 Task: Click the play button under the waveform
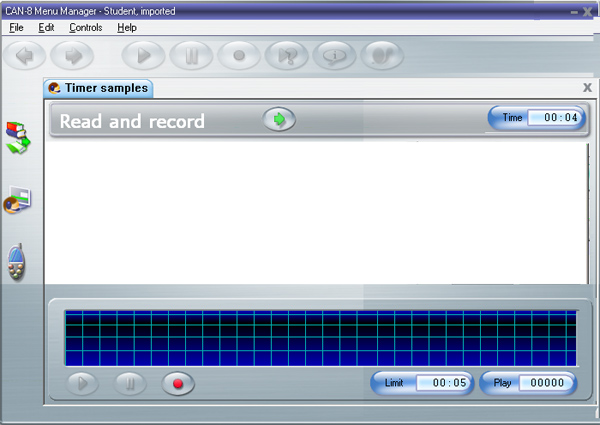tap(84, 383)
